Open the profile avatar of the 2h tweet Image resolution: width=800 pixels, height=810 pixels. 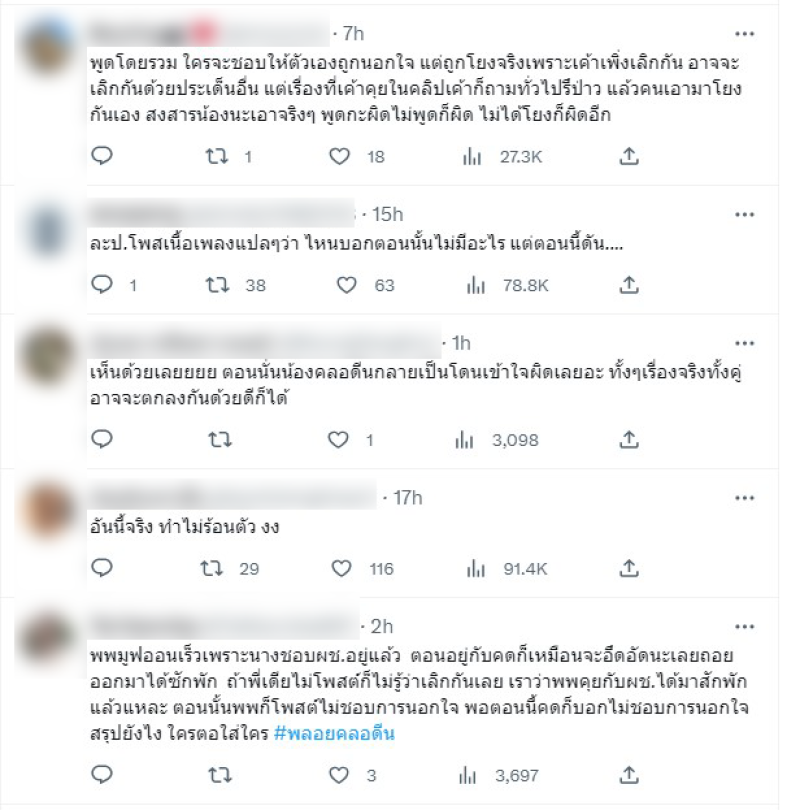pyautogui.click(x=48, y=640)
